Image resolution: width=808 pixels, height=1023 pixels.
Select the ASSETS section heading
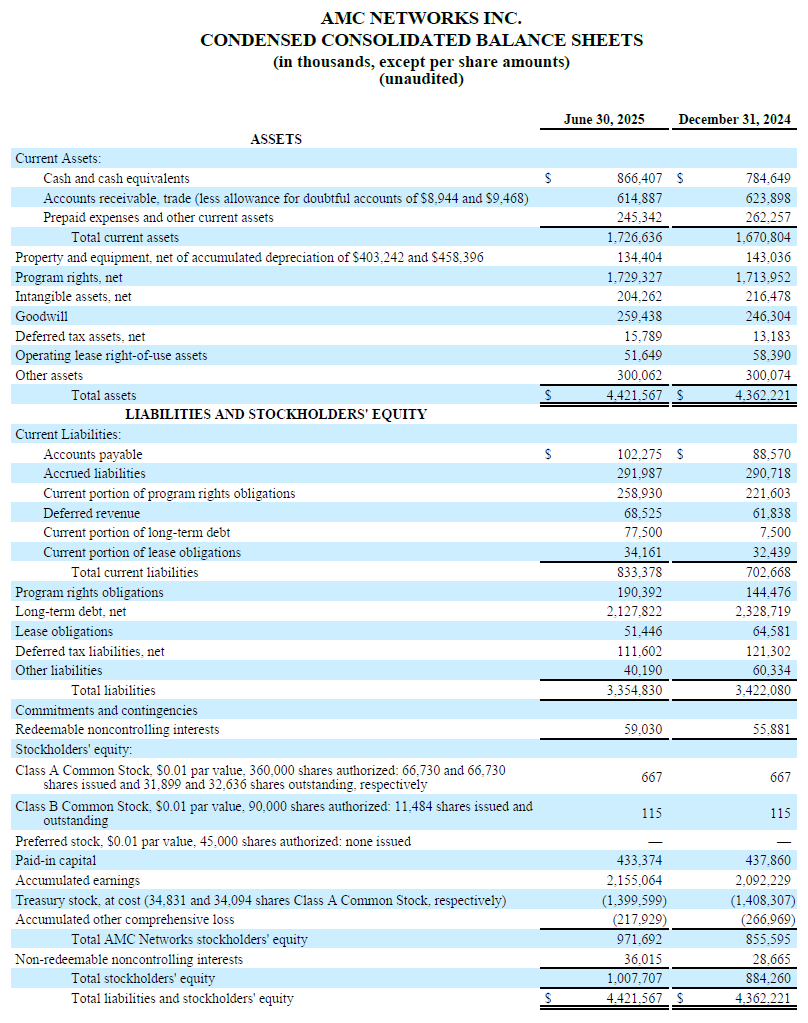point(276,139)
